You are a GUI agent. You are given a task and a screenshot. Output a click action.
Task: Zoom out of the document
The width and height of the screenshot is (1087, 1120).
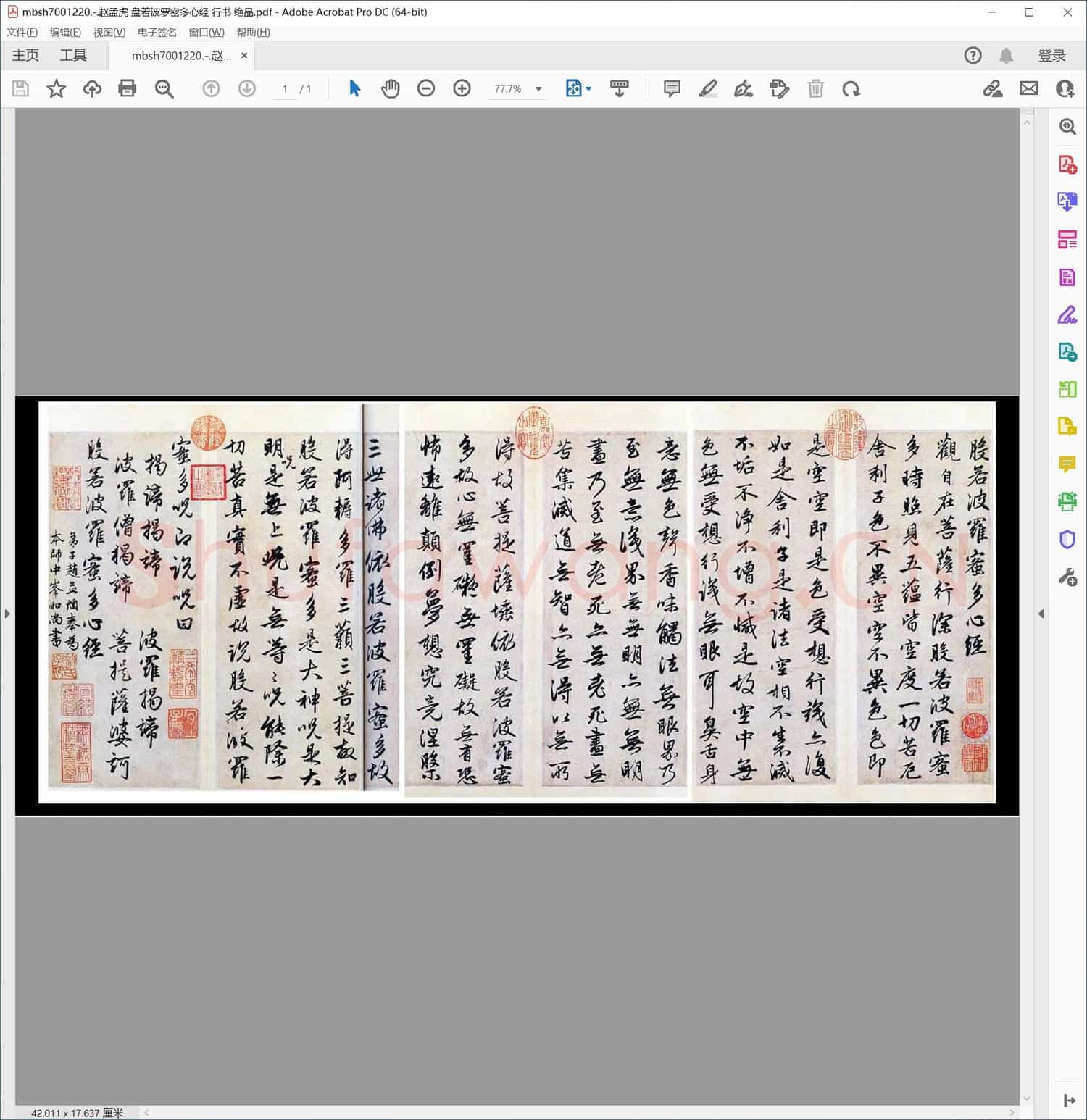pyautogui.click(x=426, y=88)
